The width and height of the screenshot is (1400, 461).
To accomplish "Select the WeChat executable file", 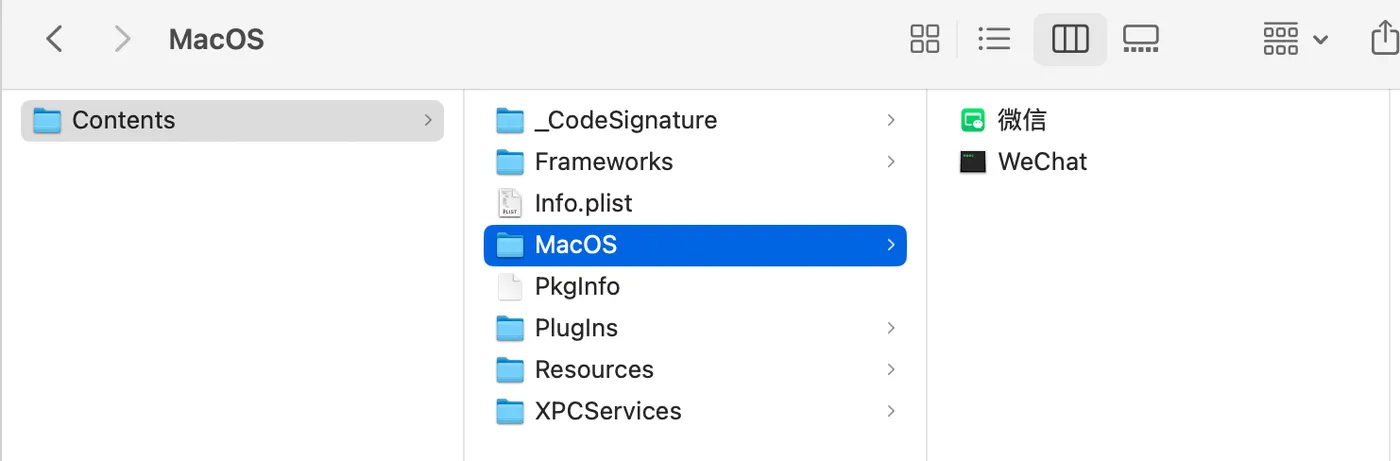I will pos(1042,162).
